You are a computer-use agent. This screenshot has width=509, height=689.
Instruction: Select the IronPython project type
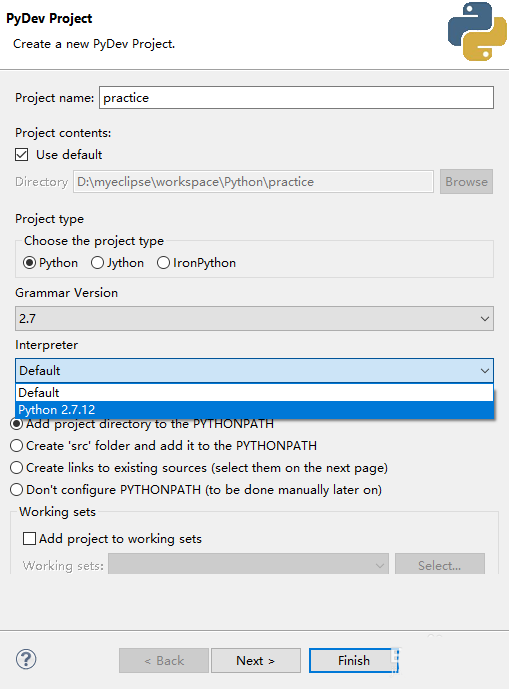coord(163,263)
